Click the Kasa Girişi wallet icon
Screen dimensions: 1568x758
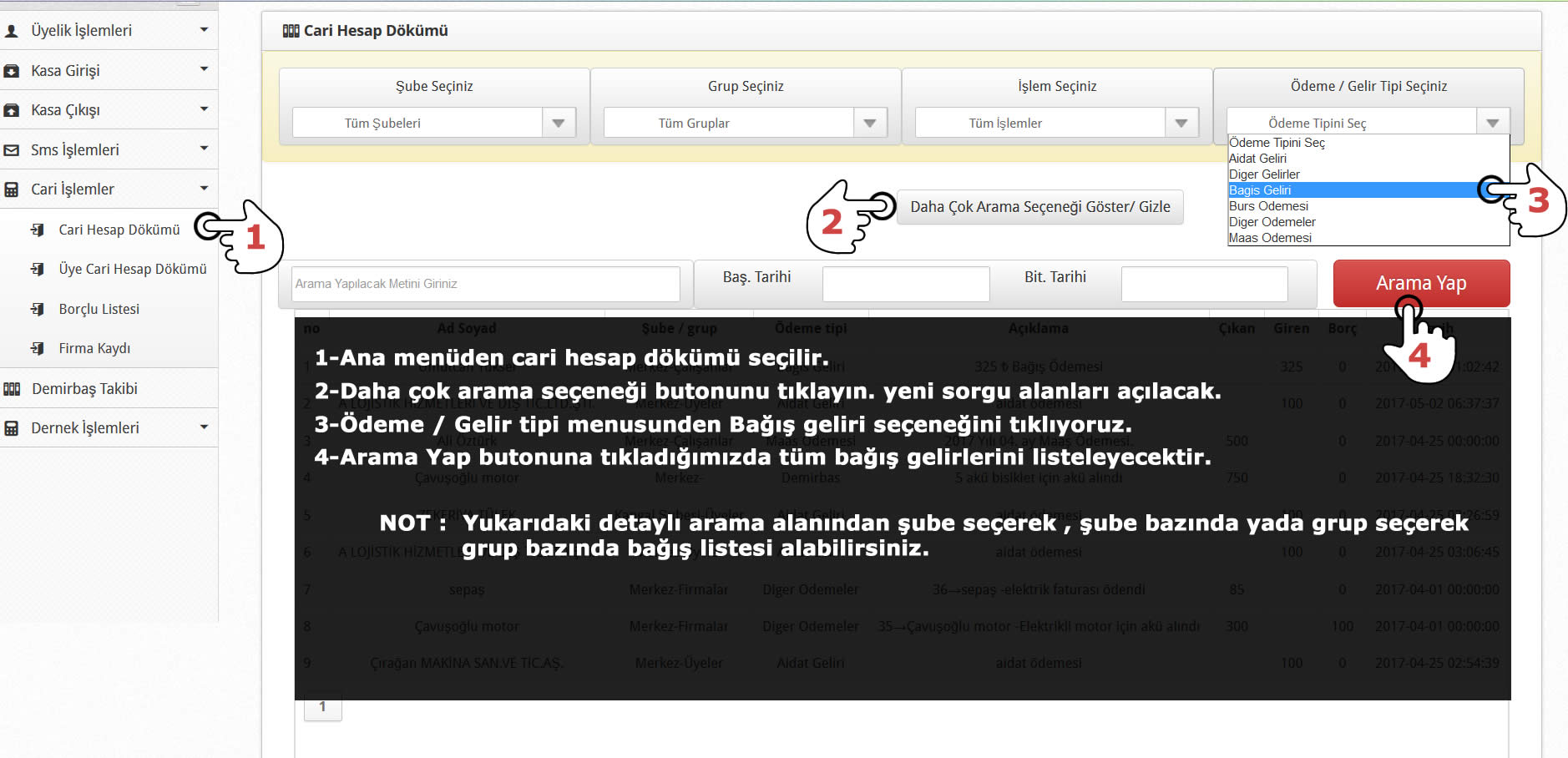12,71
